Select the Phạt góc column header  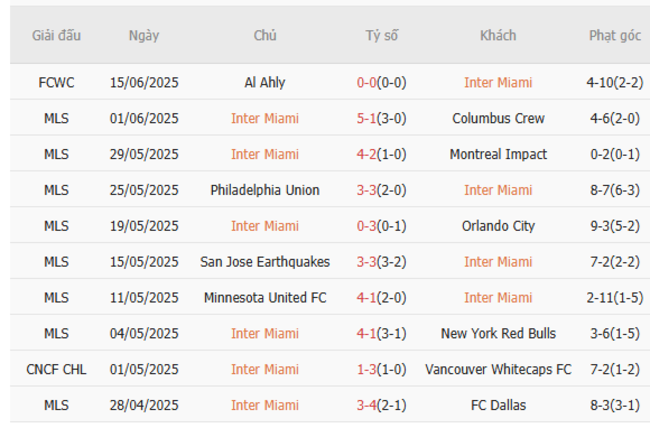615,36
